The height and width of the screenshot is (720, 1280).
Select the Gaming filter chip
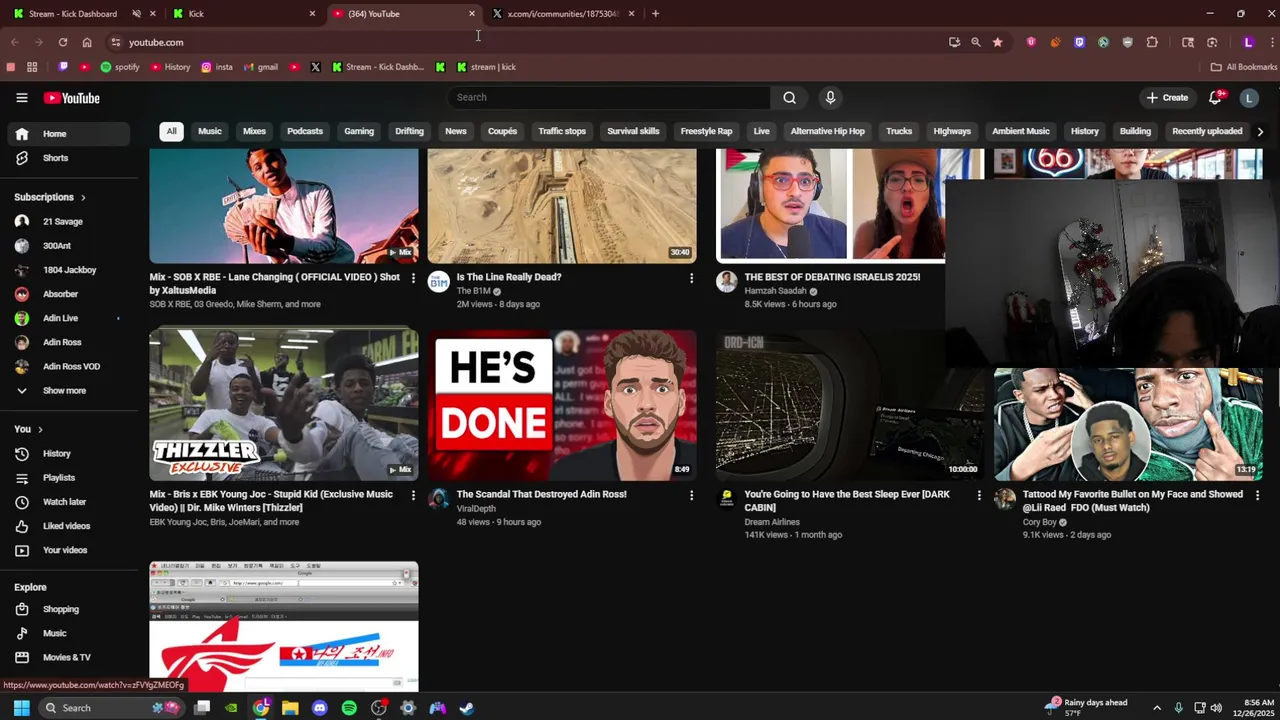click(x=359, y=131)
